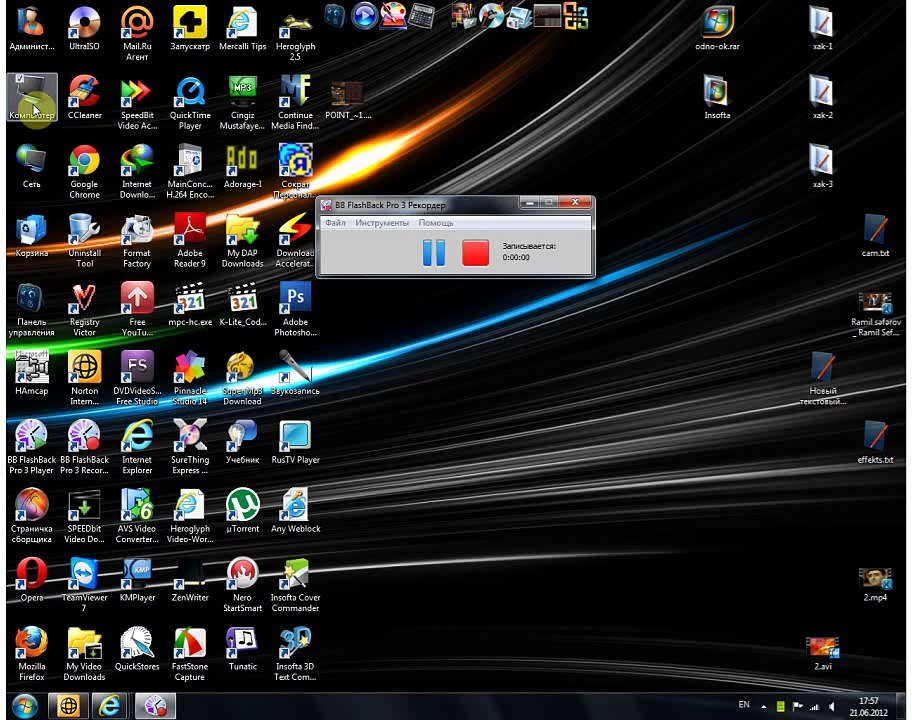The width and height of the screenshot is (912, 720).
Task: Select the Nero StartSmart desktop icon
Action: pyautogui.click(x=243, y=585)
